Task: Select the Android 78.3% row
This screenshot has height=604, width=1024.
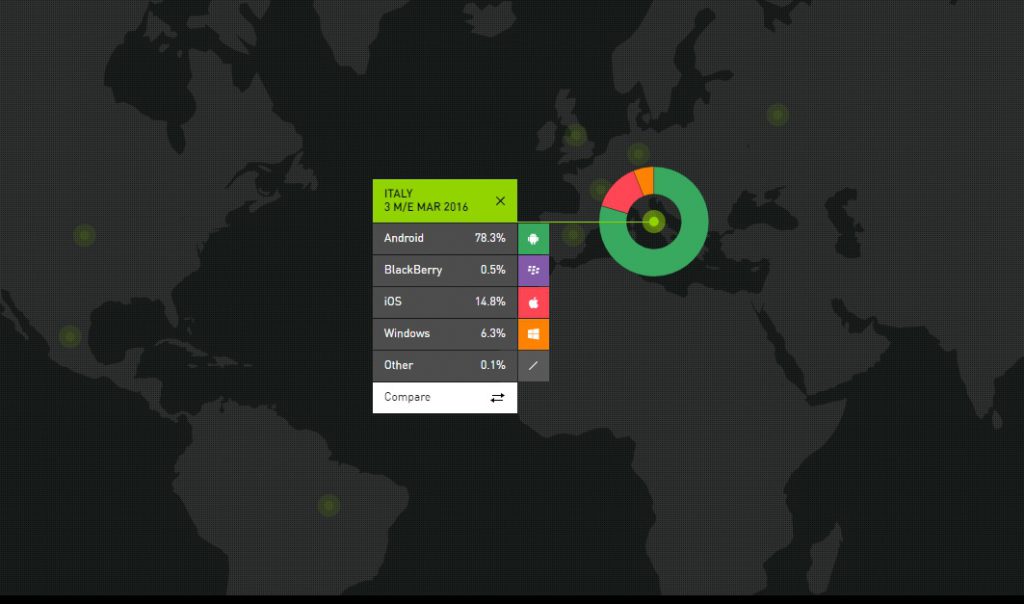Action: click(445, 238)
